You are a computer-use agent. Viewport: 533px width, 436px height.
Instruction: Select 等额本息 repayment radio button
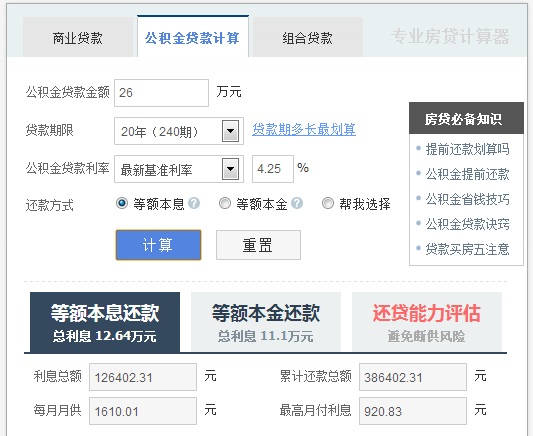(122, 203)
